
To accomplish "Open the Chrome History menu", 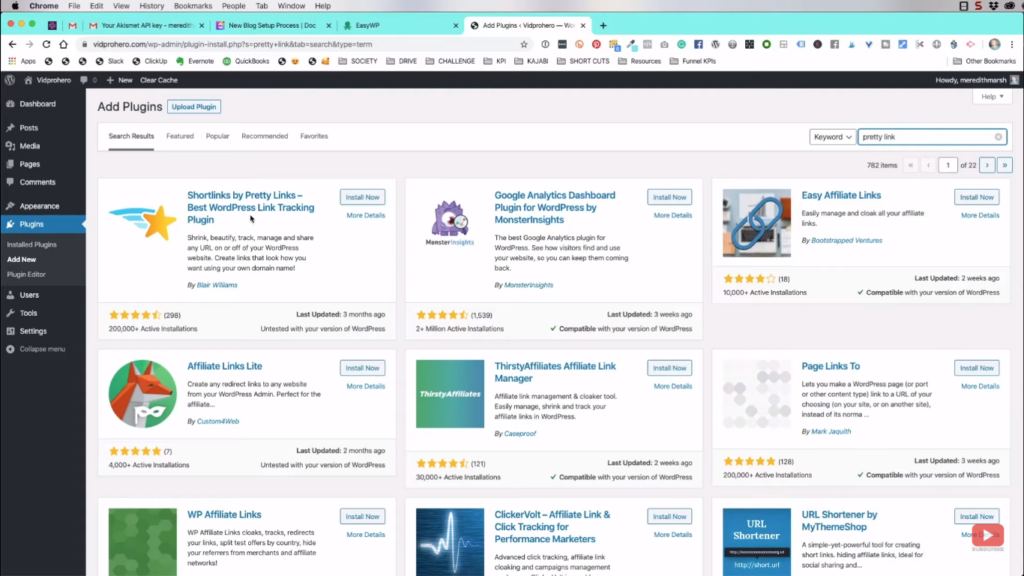I will click(x=152, y=6).
